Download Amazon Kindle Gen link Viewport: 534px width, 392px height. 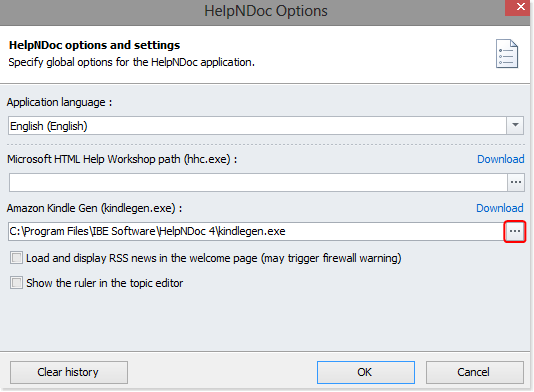pyautogui.click(x=500, y=208)
